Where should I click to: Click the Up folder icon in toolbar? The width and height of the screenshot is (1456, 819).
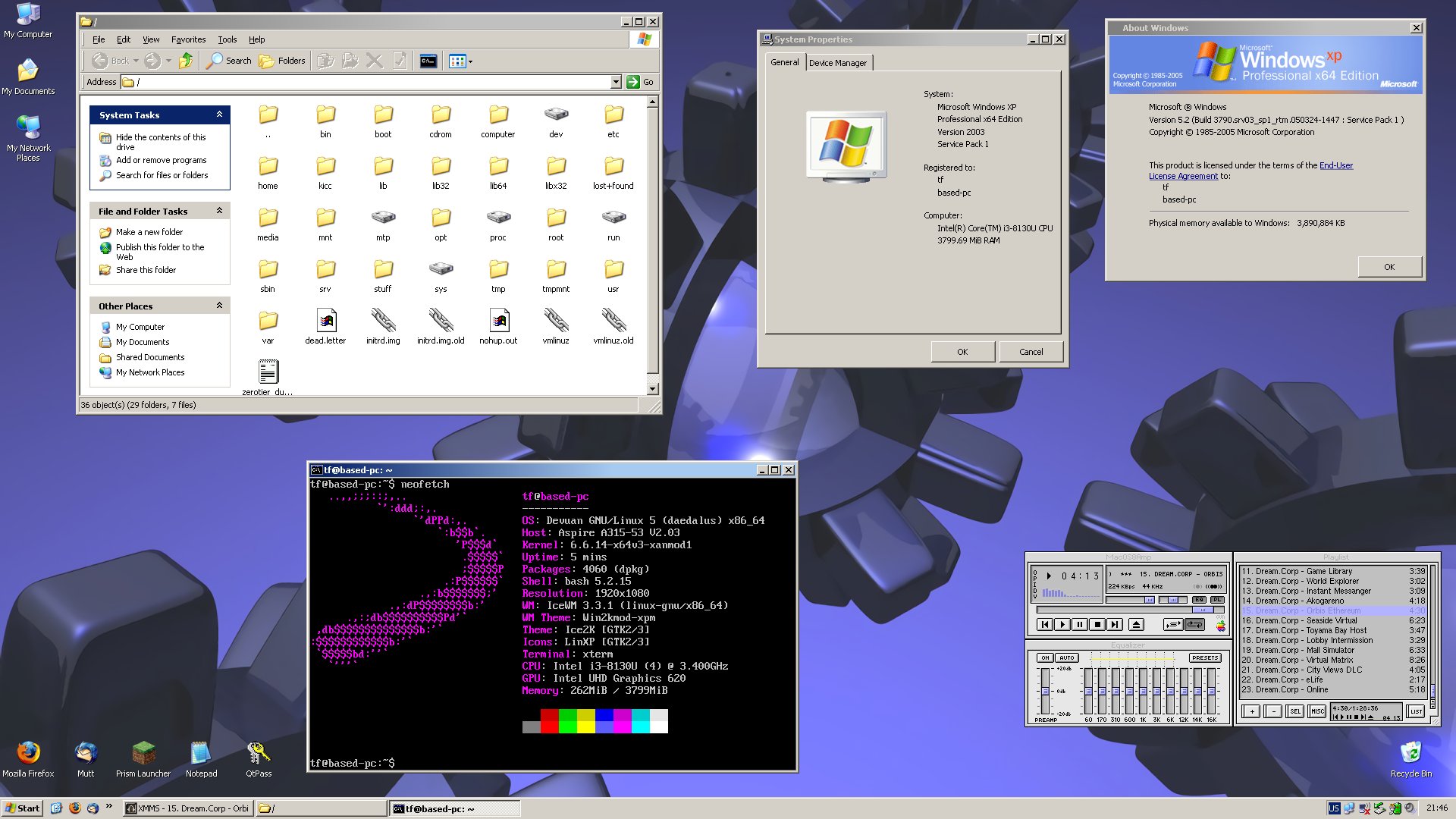[187, 61]
